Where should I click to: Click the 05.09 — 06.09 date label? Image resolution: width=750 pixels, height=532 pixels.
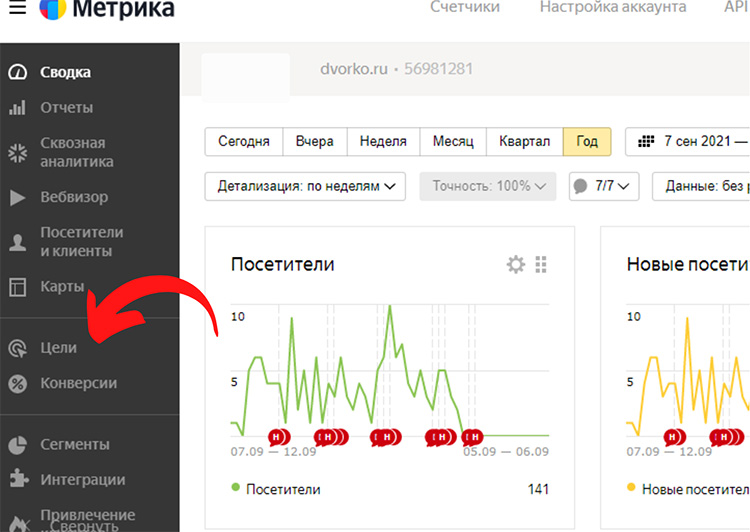point(506,452)
